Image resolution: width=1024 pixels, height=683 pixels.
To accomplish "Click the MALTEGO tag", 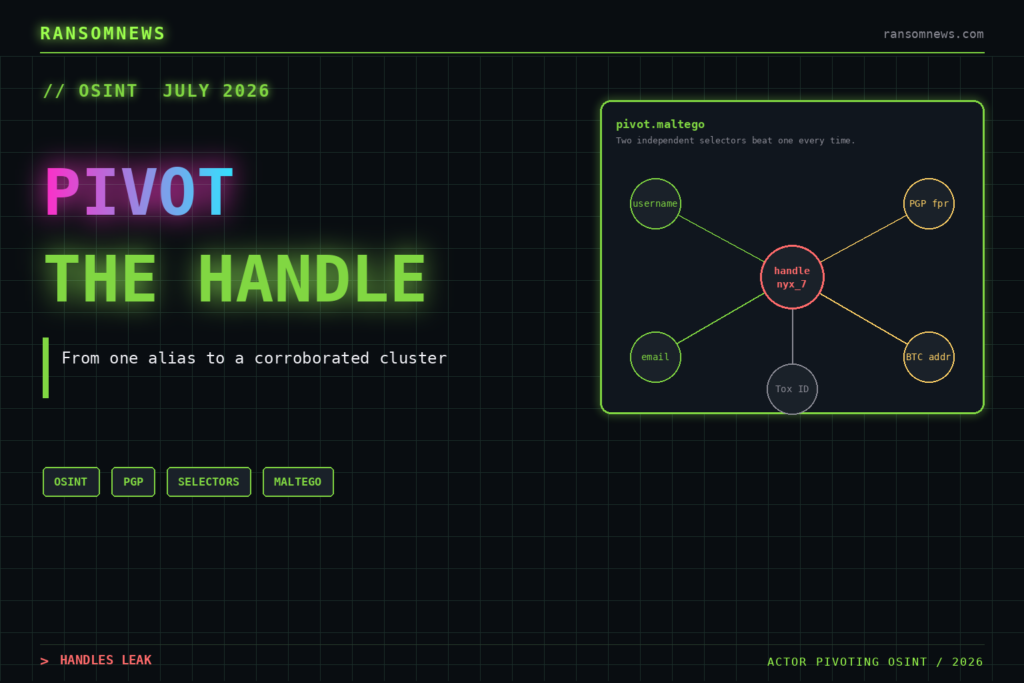I will point(298,482).
